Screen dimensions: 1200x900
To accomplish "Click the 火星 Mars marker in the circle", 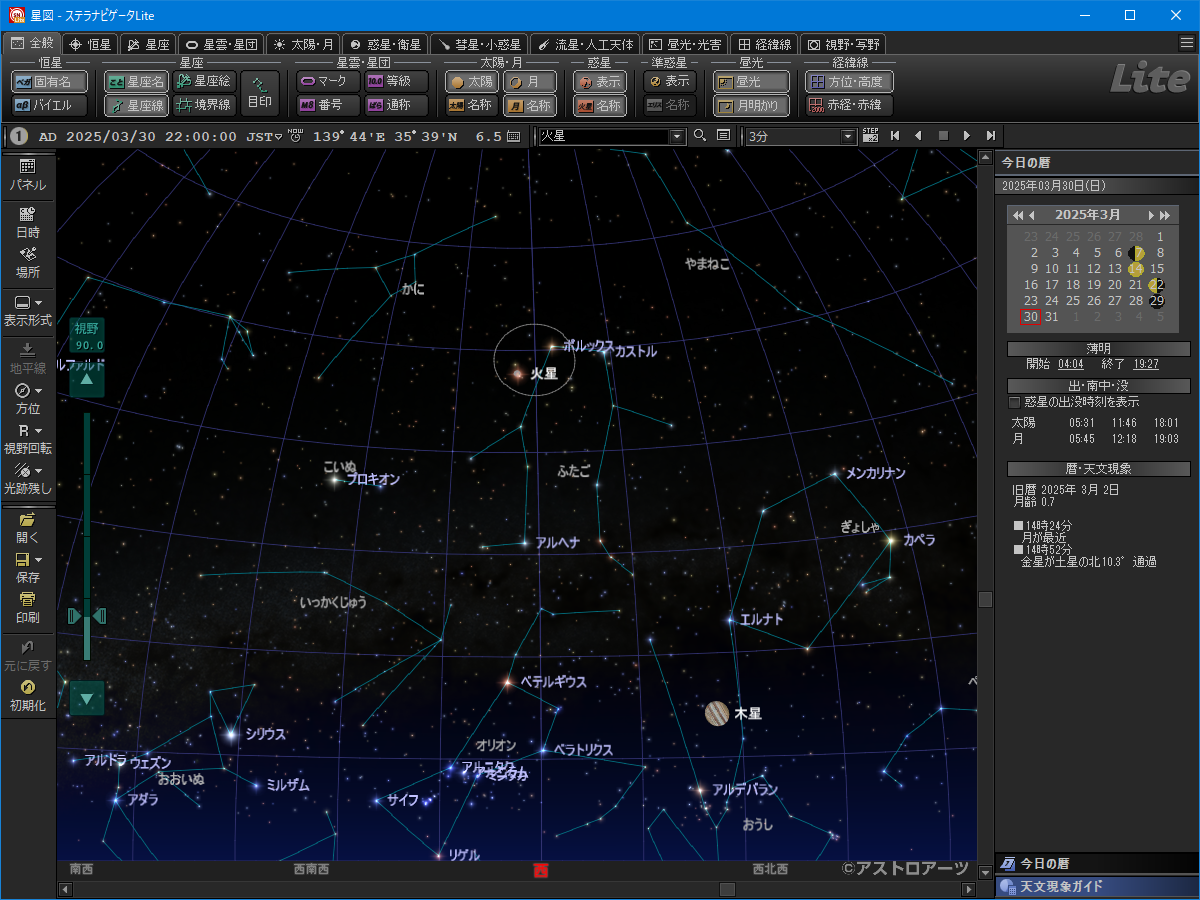I will [x=518, y=373].
